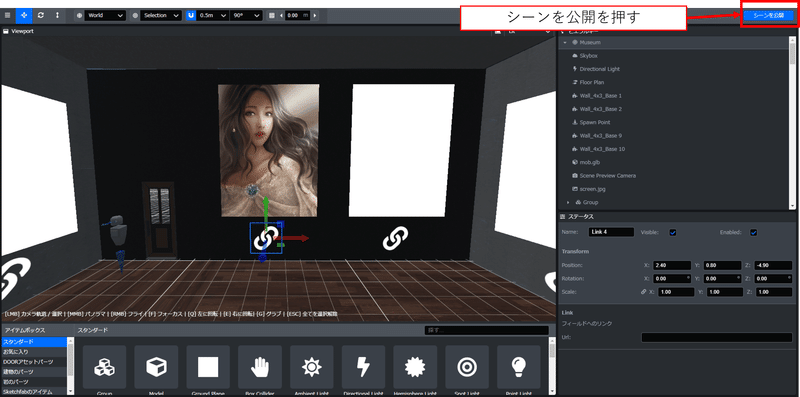The width and height of the screenshot is (800, 397).
Task: Add a Model element from item box
Action: [156, 370]
